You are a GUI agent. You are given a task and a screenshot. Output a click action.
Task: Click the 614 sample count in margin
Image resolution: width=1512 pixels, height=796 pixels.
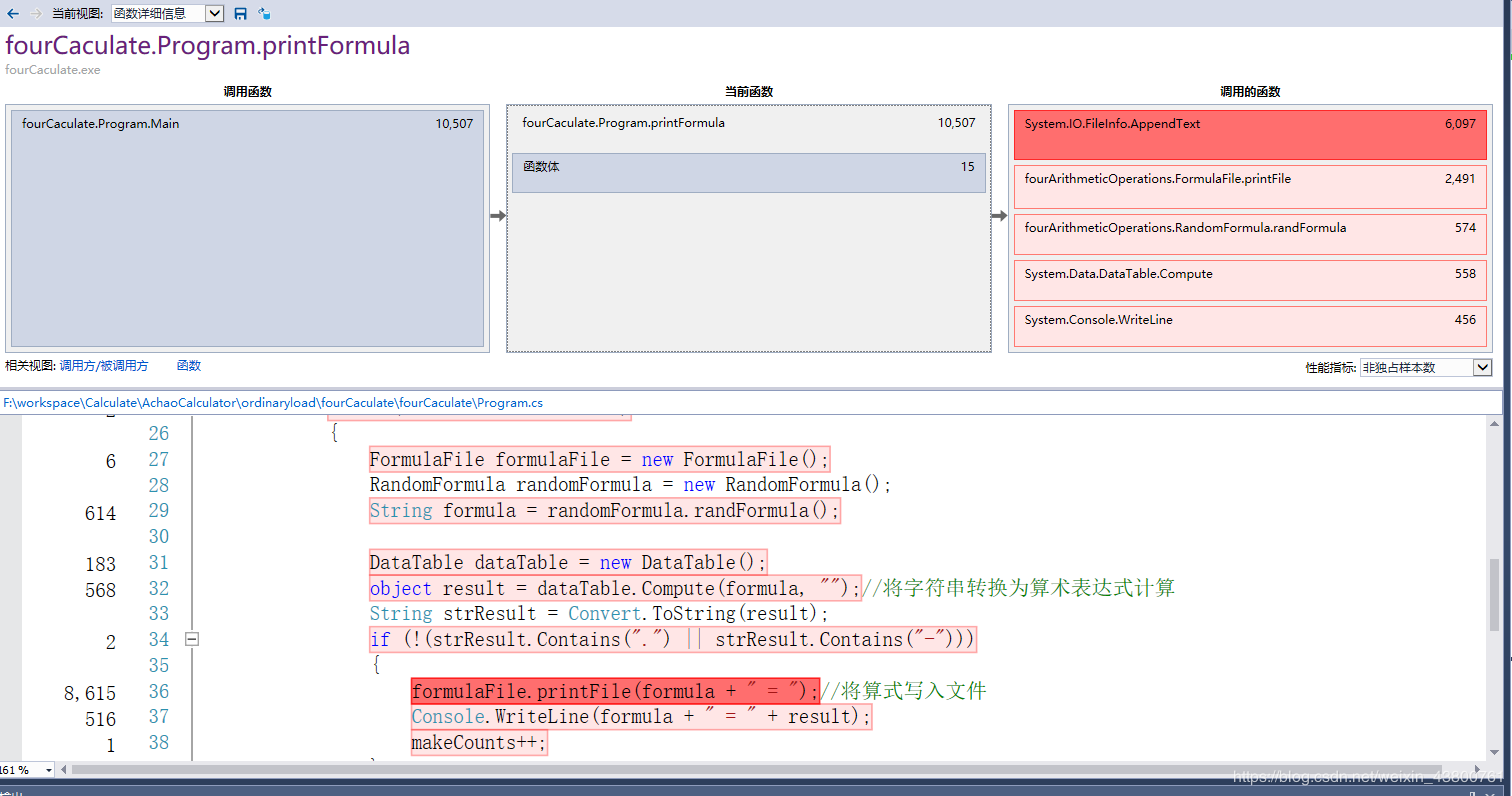click(x=100, y=514)
